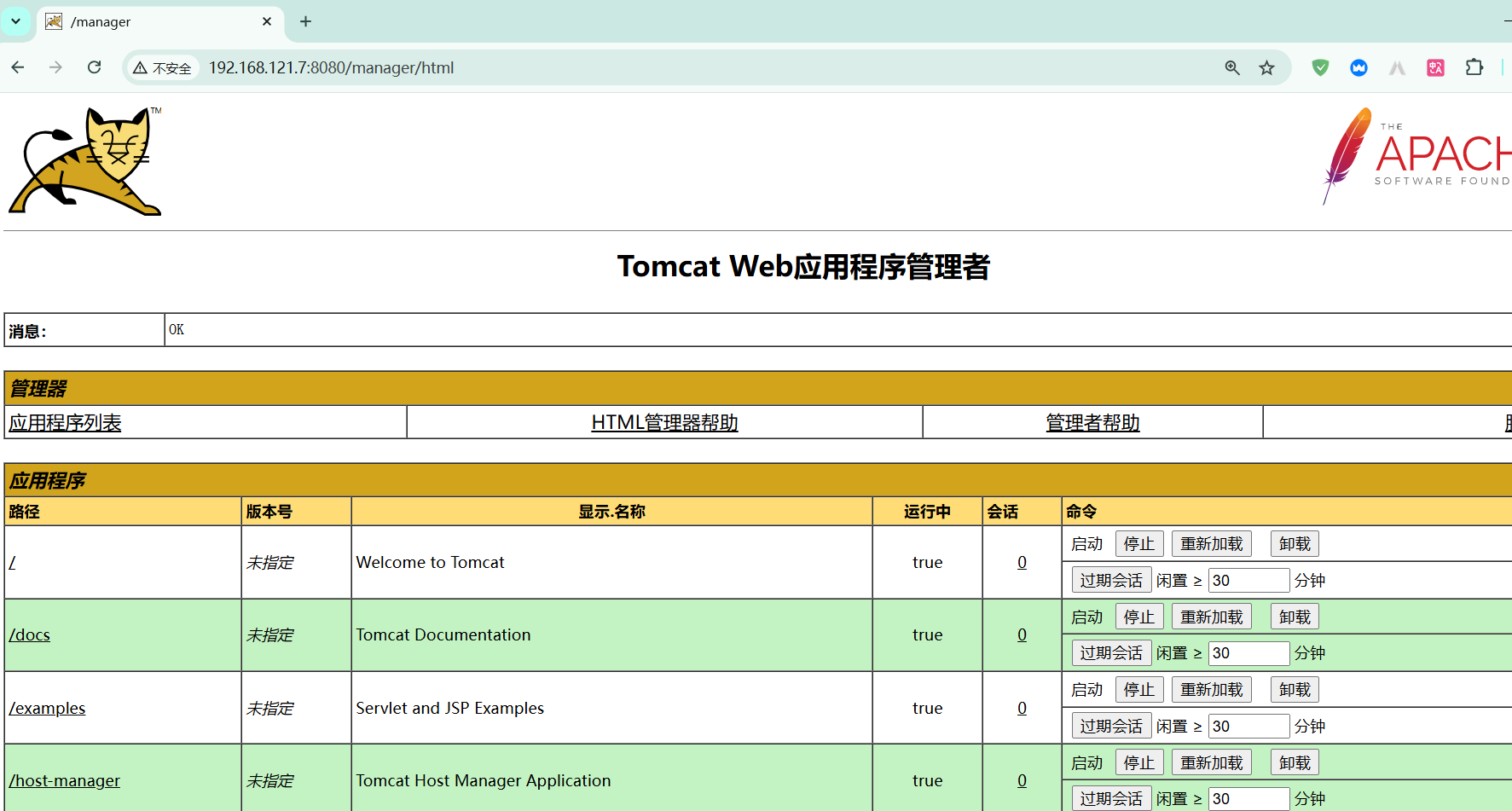The width and height of the screenshot is (1512, 811).
Task: Click the Welcome to Tomcat display name
Action: coord(430,563)
